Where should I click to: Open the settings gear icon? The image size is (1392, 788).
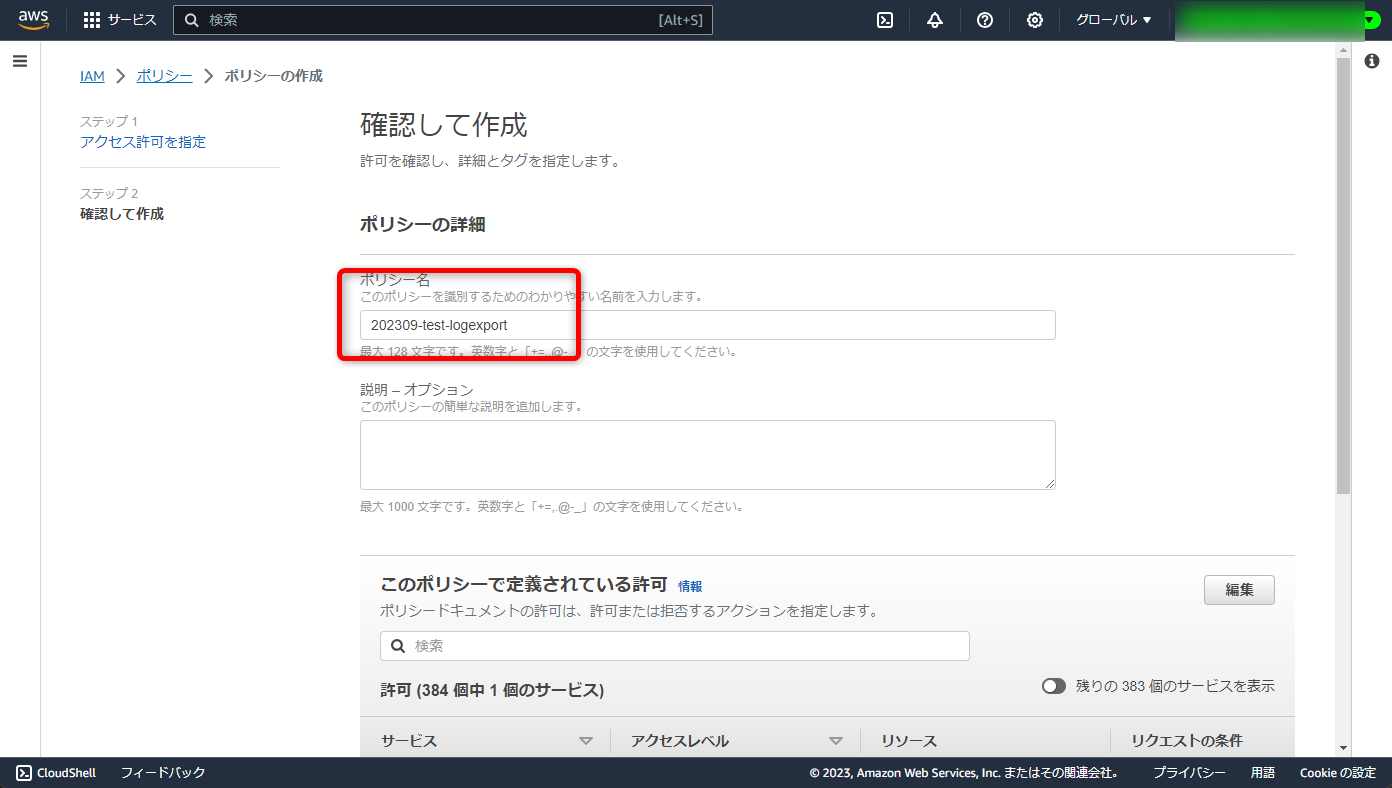point(1034,19)
